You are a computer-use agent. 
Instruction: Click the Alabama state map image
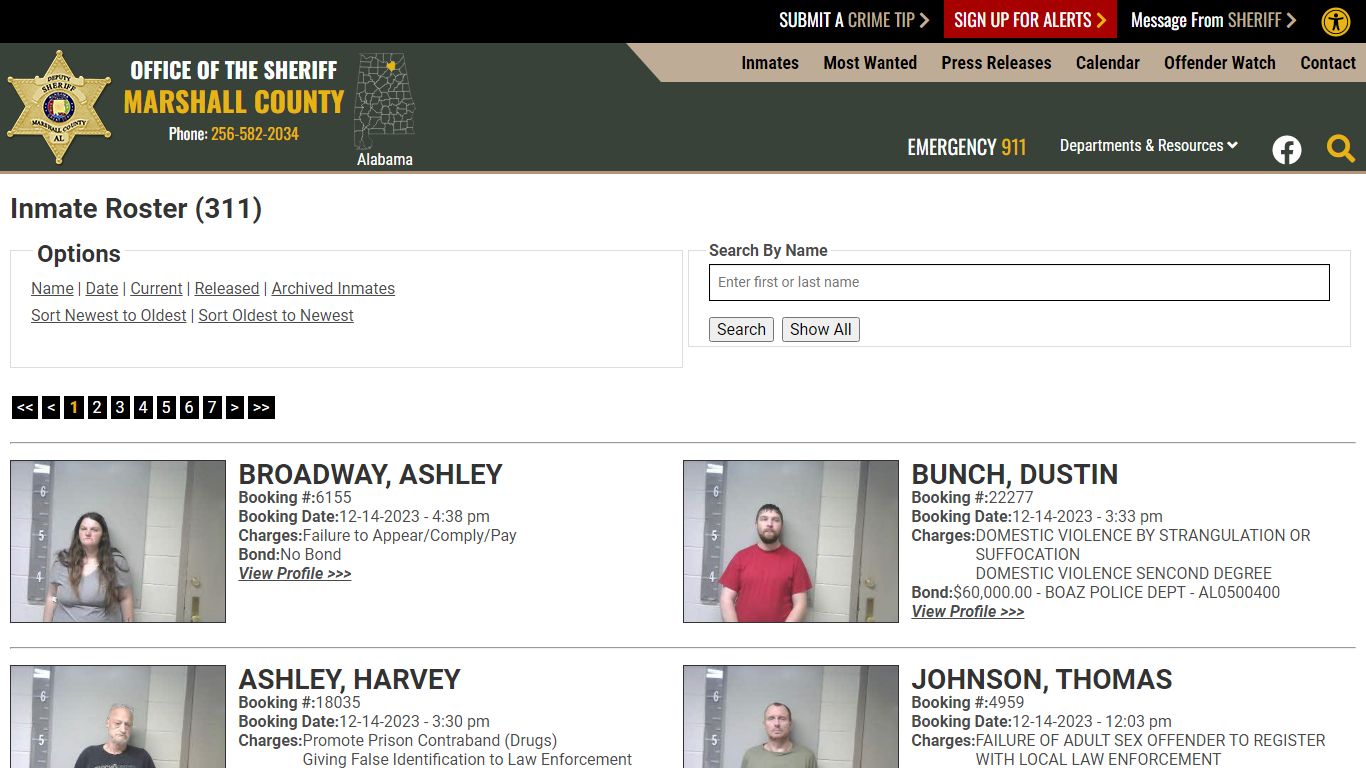click(385, 102)
